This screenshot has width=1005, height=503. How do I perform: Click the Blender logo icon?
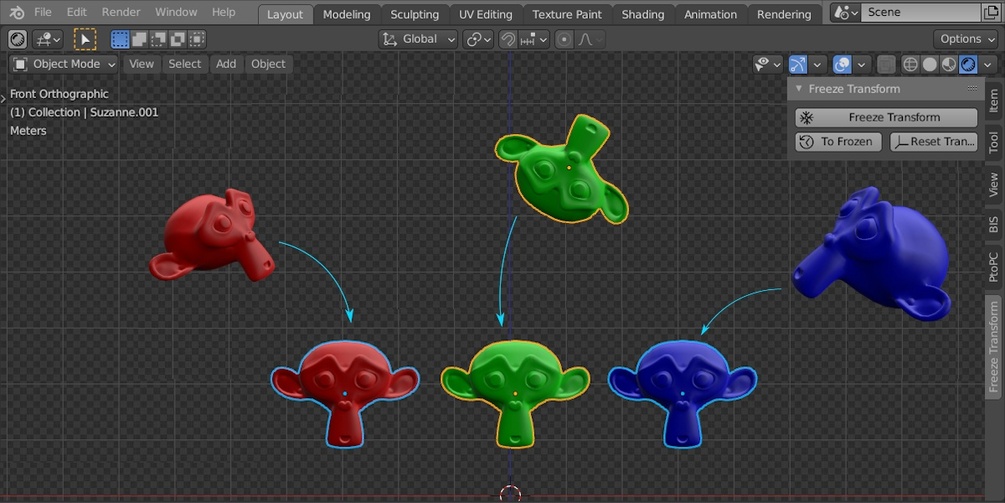tap(17, 12)
